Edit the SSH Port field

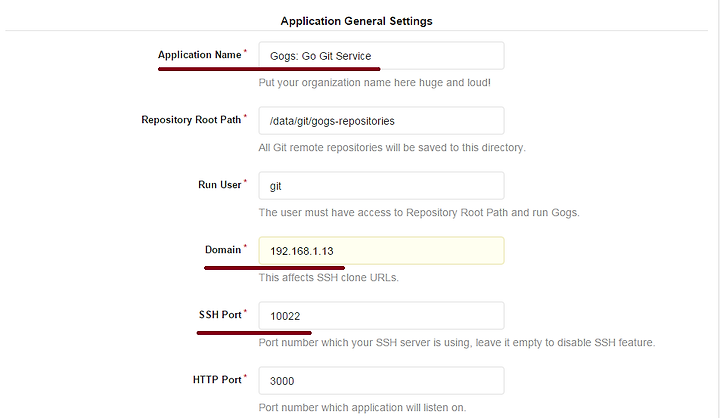coord(381,316)
